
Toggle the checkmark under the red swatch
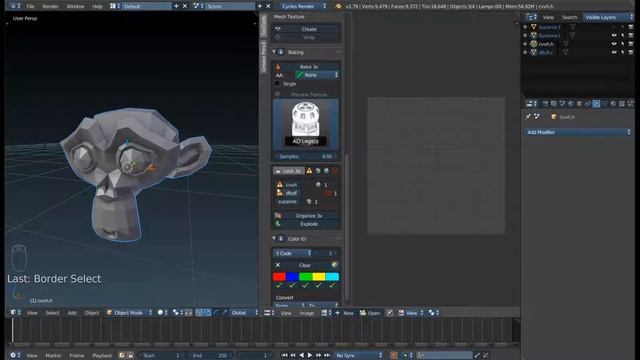tap(279, 285)
